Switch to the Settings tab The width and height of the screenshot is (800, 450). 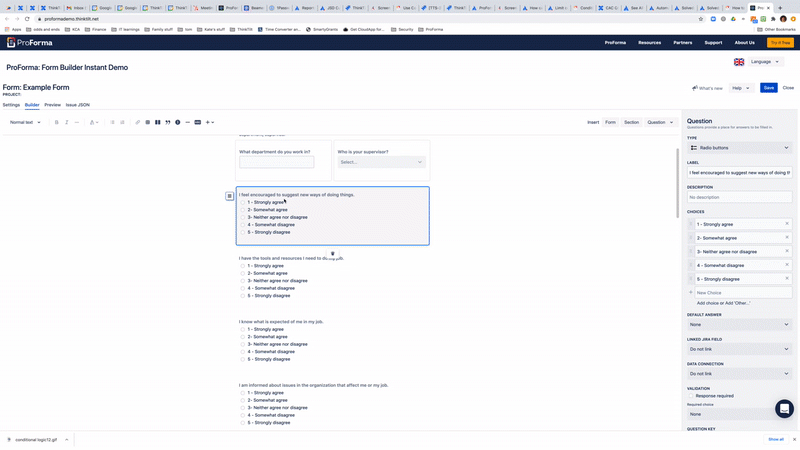point(11,105)
